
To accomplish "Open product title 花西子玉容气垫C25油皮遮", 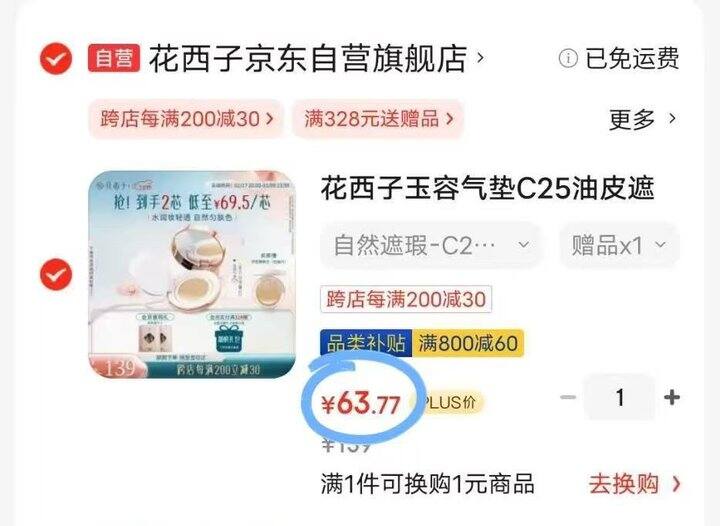I will 487,189.
